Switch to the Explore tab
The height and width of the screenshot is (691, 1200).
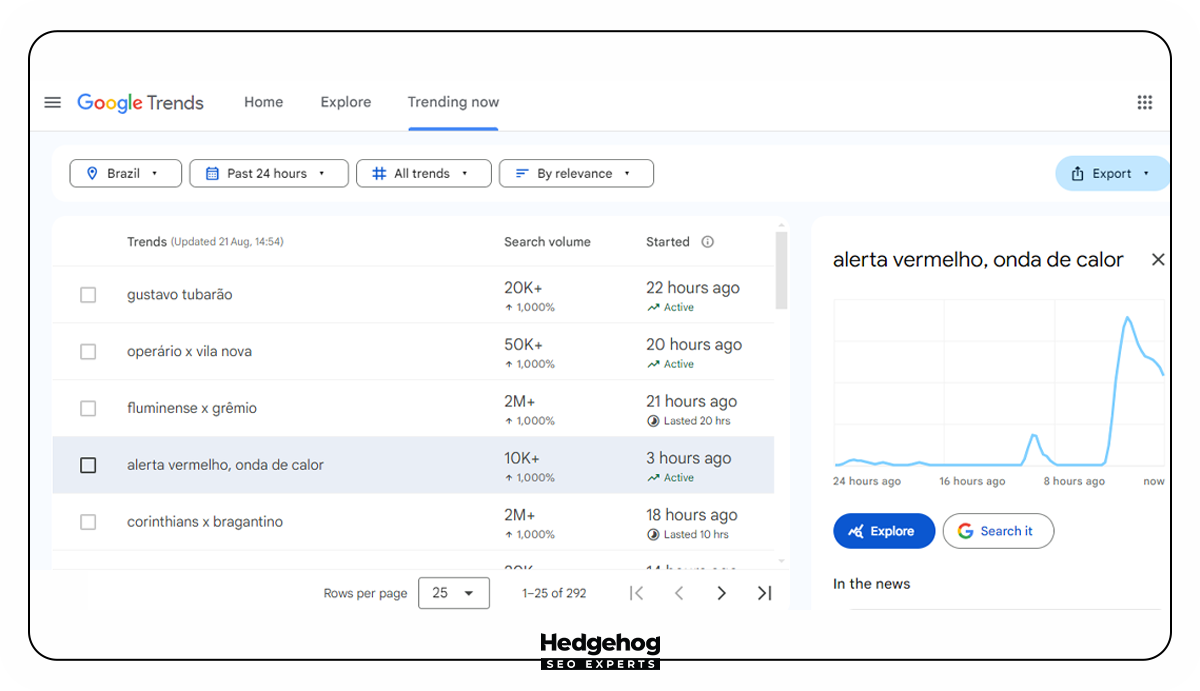coord(346,102)
